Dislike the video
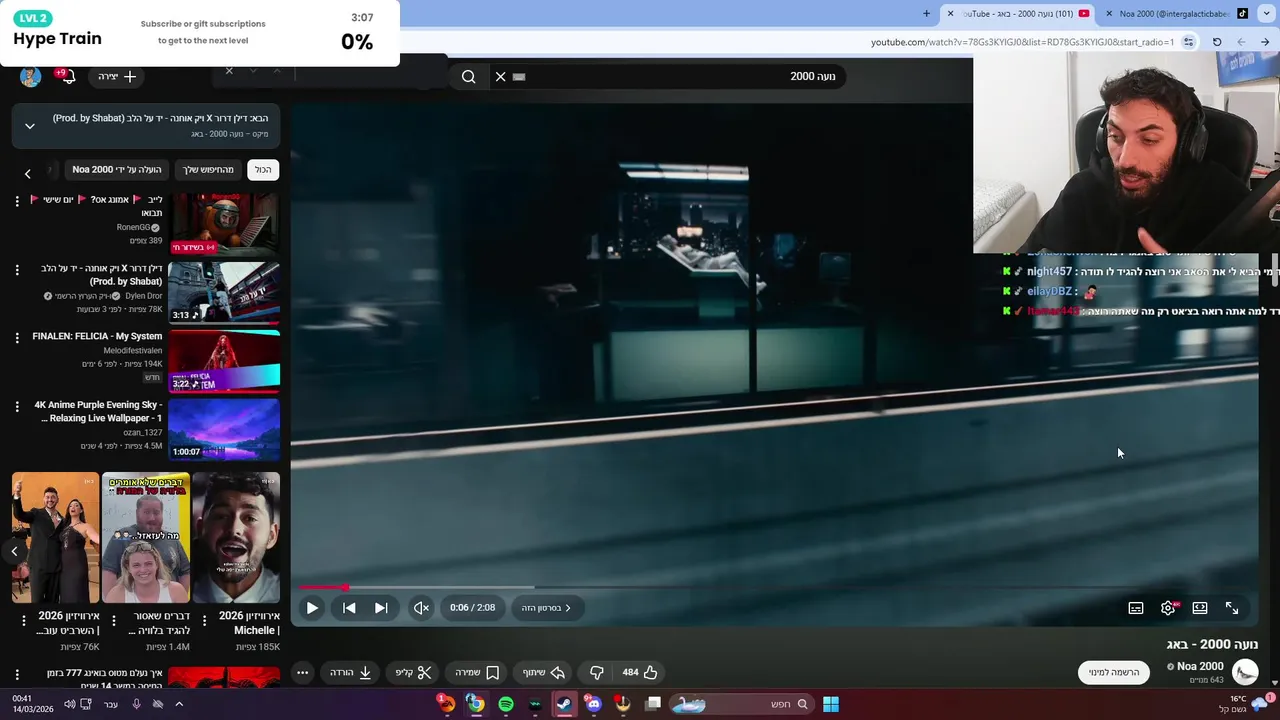This screenshot has height=720, width=1280. [x=597, y=673]
